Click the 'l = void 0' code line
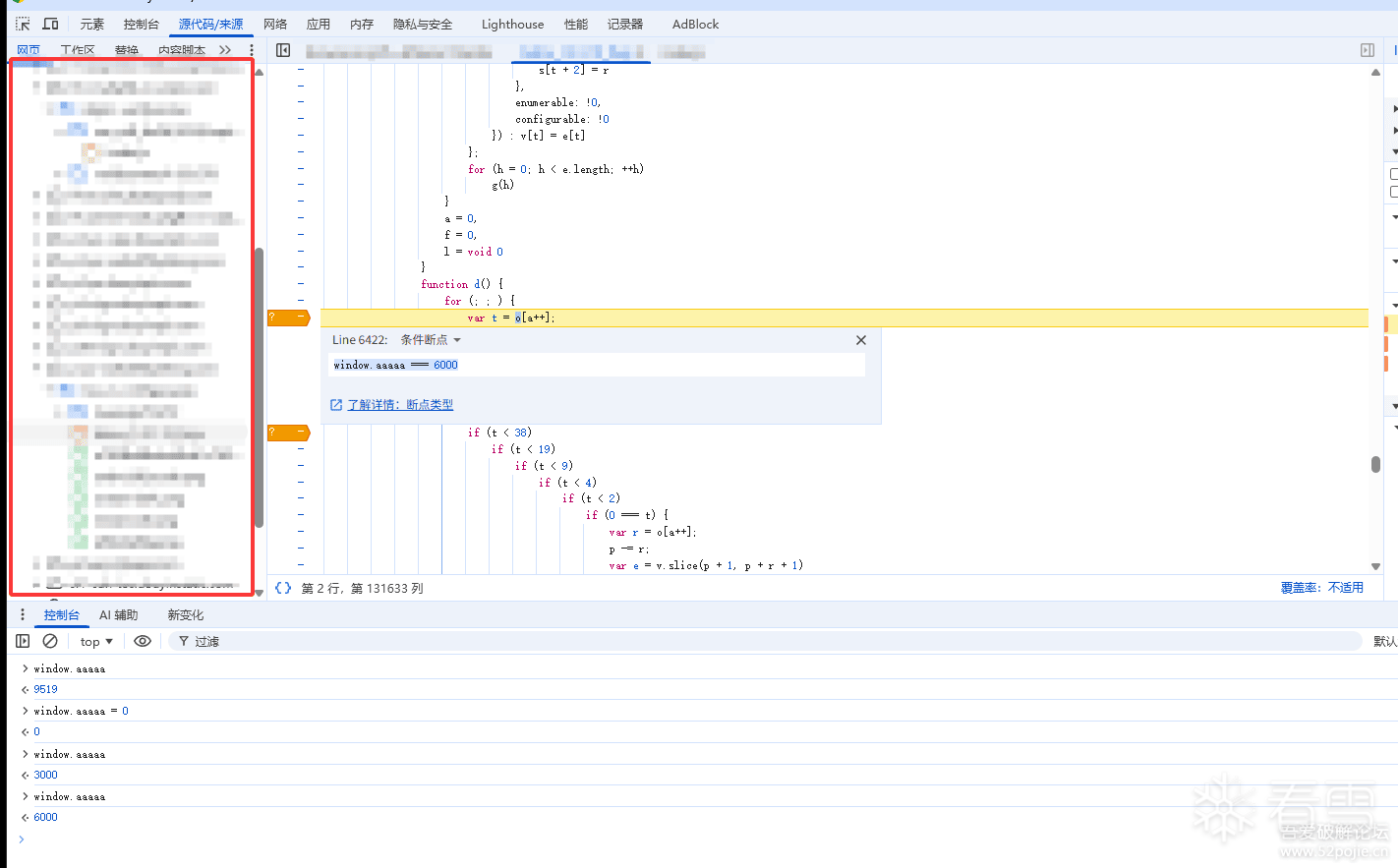Viewport: 1398px width, 868px height. pyautogui.click(x=474, y=252)
